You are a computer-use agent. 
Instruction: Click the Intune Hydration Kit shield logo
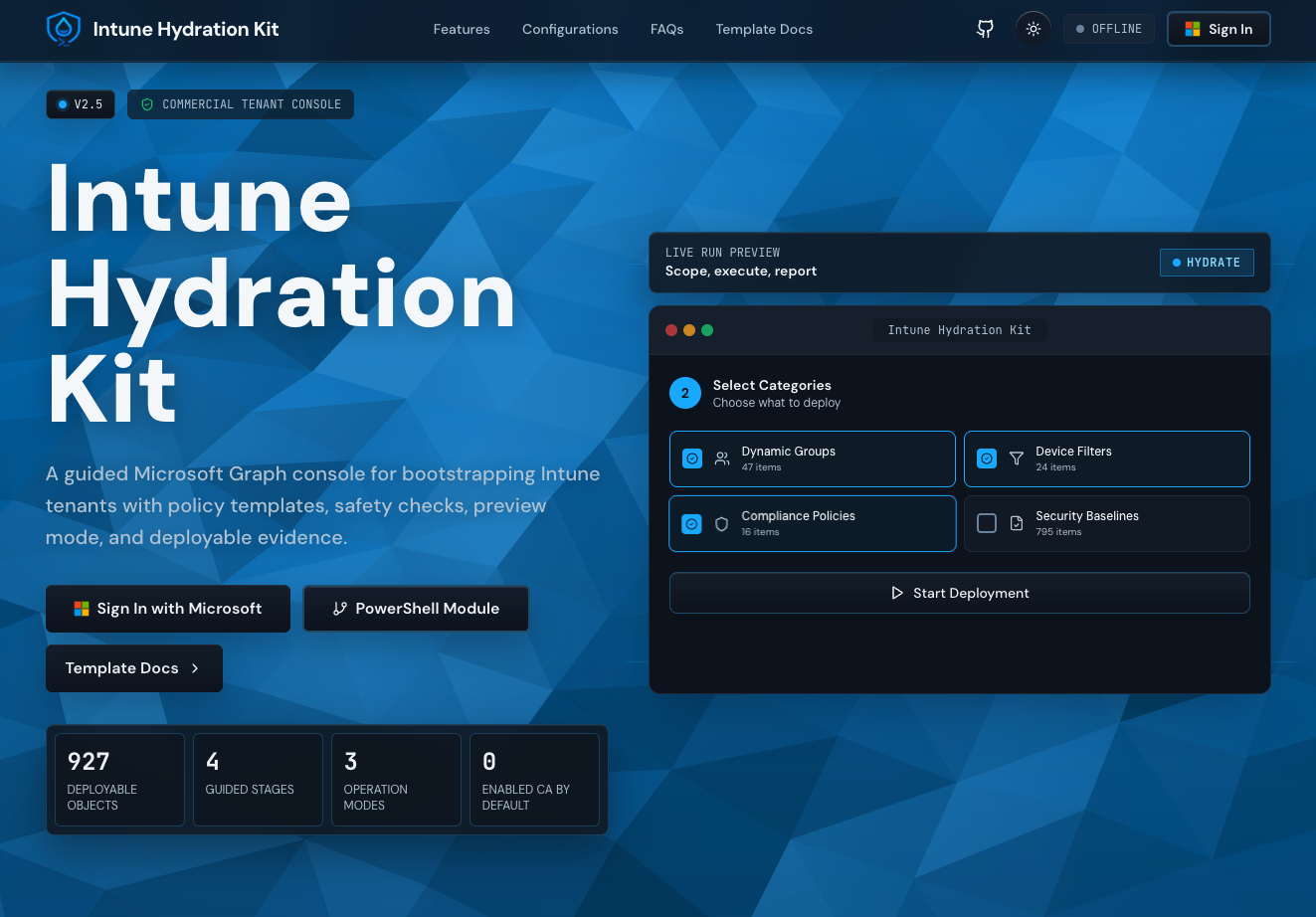click(64, 29)
